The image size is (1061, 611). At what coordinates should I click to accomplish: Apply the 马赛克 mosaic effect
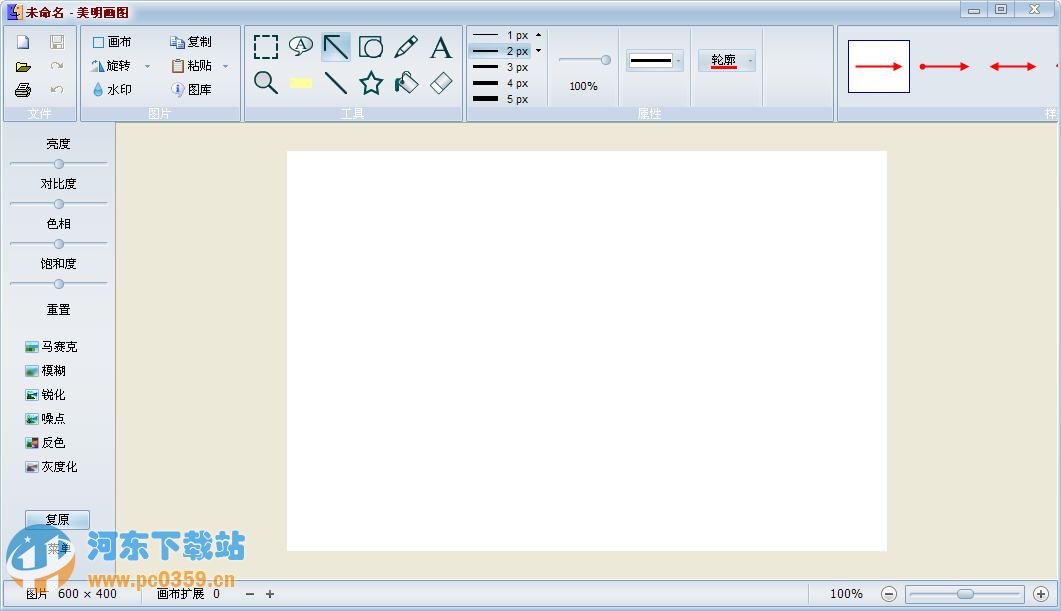51,347
